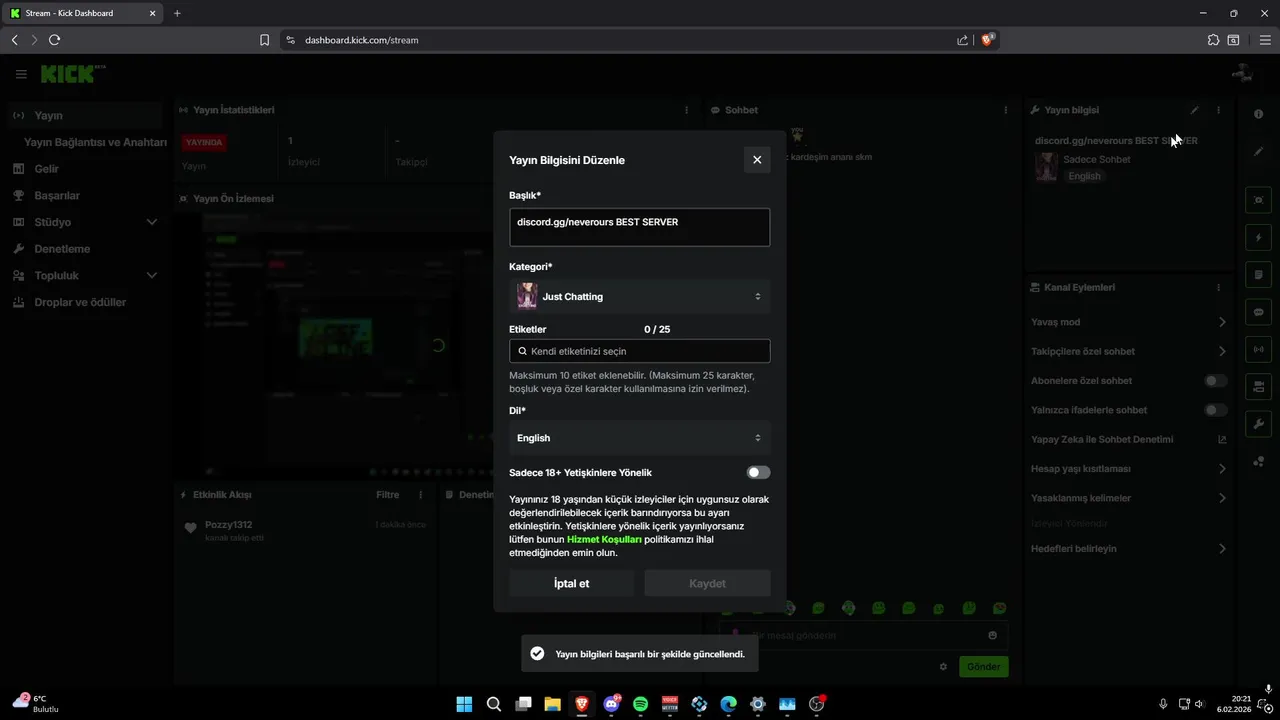Click the broadcast signal icon in right toolbar
Viewport: 1280px width, 720px height.
coord(1258,349)
